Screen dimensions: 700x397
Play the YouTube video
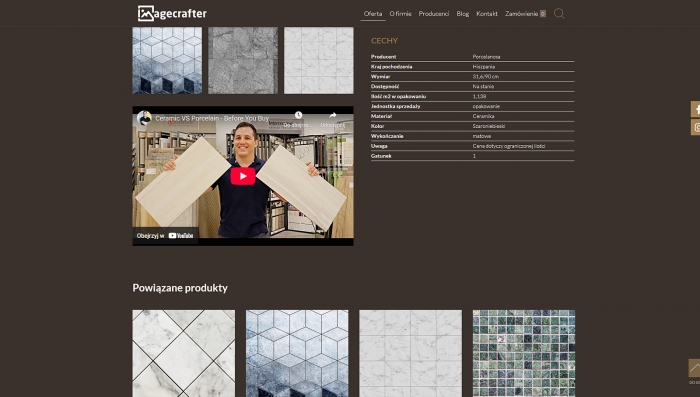point(243,176)
